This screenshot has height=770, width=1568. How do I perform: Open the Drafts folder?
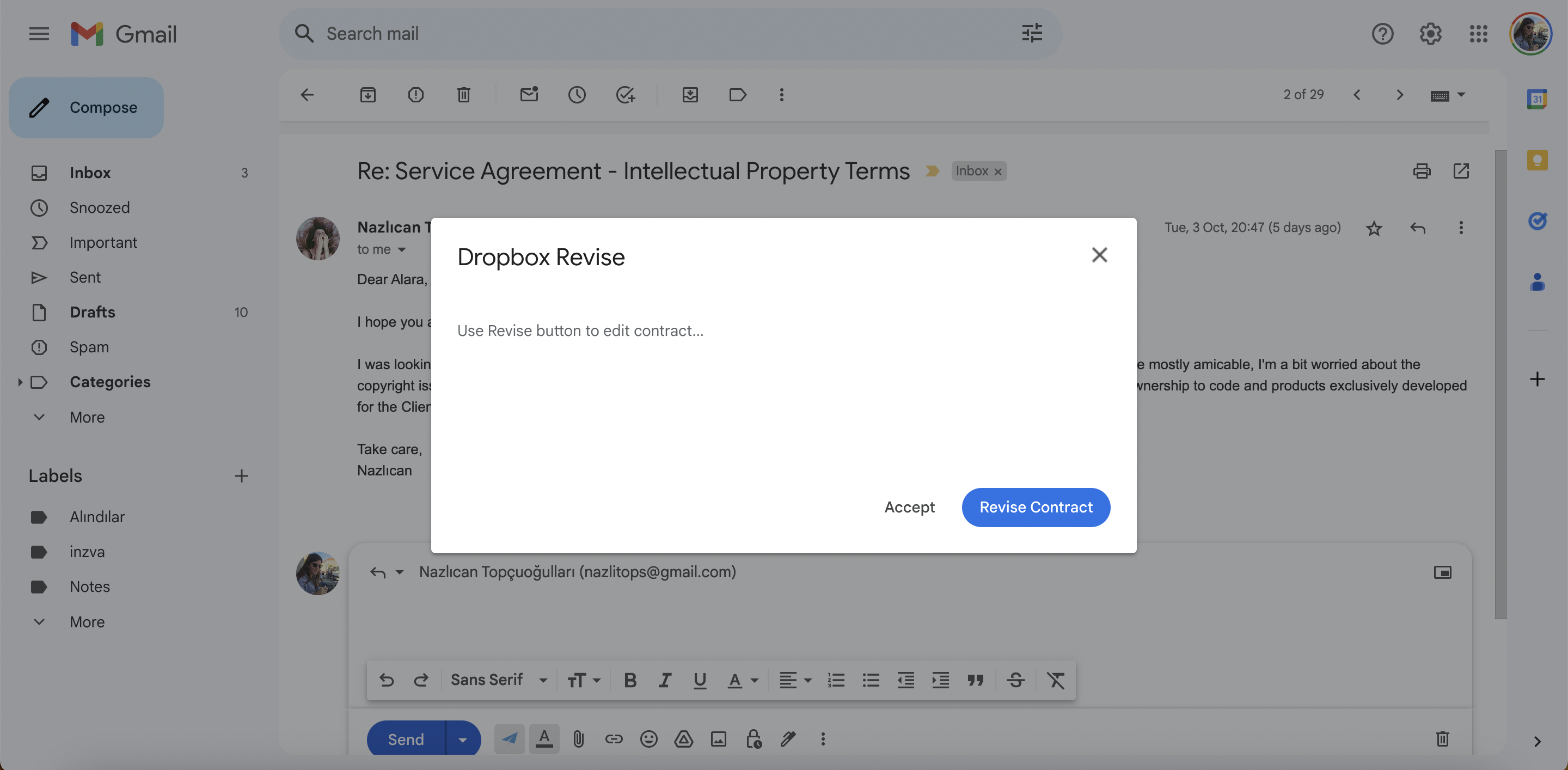[92, 312]
